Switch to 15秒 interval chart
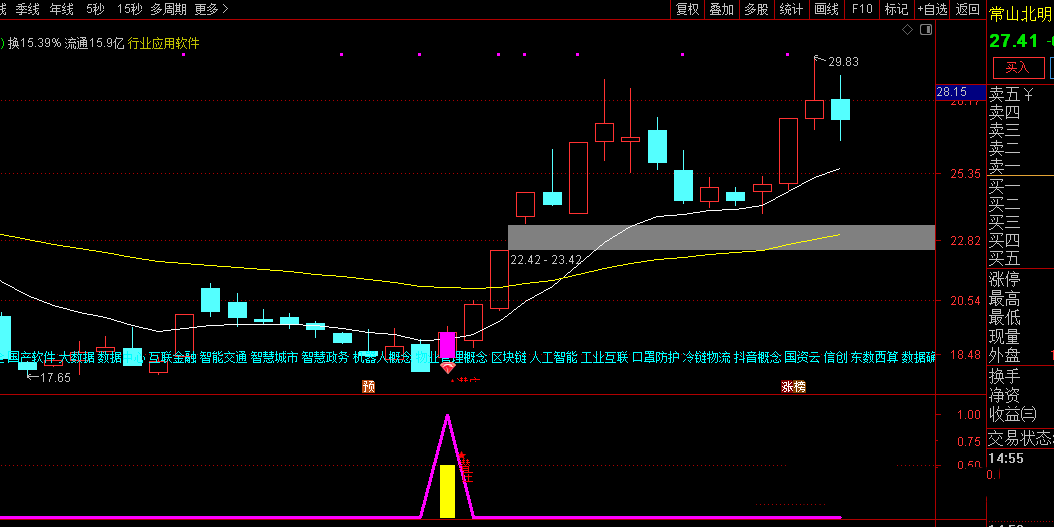 coord(129,9)
